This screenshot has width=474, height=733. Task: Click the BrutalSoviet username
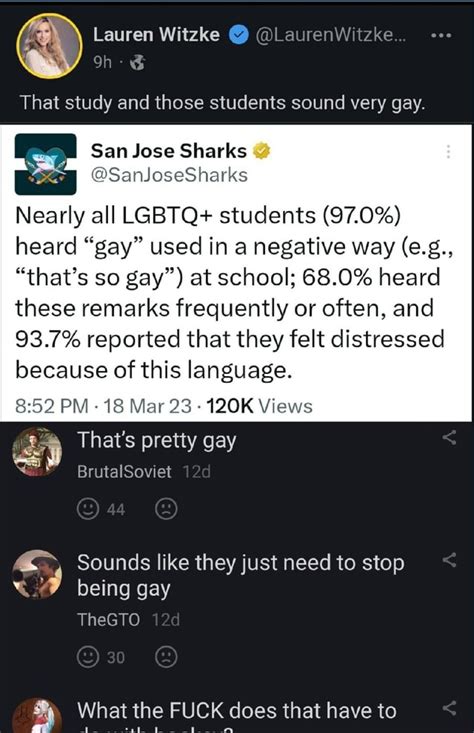click(x=124, y=472)
